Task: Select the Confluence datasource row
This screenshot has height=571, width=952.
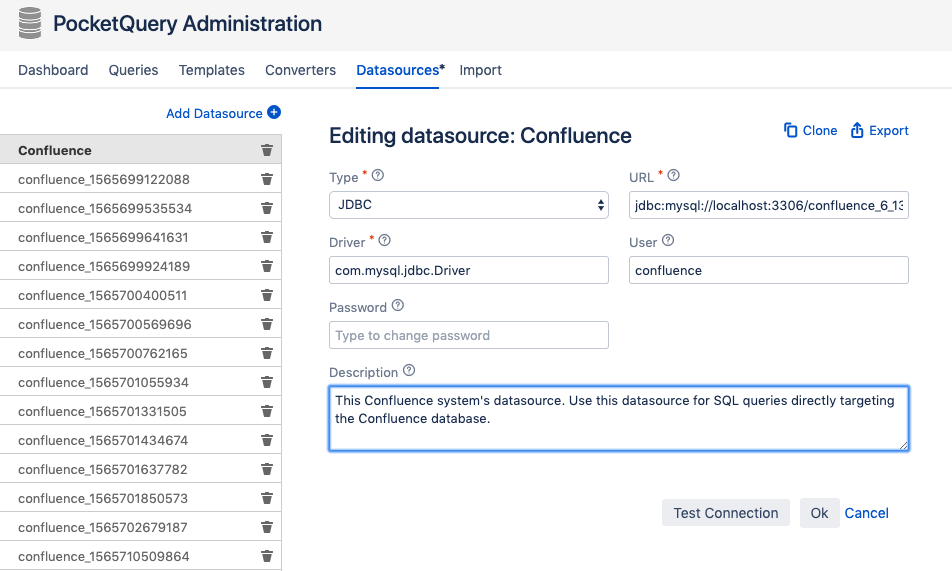Action: pos(140,150)
